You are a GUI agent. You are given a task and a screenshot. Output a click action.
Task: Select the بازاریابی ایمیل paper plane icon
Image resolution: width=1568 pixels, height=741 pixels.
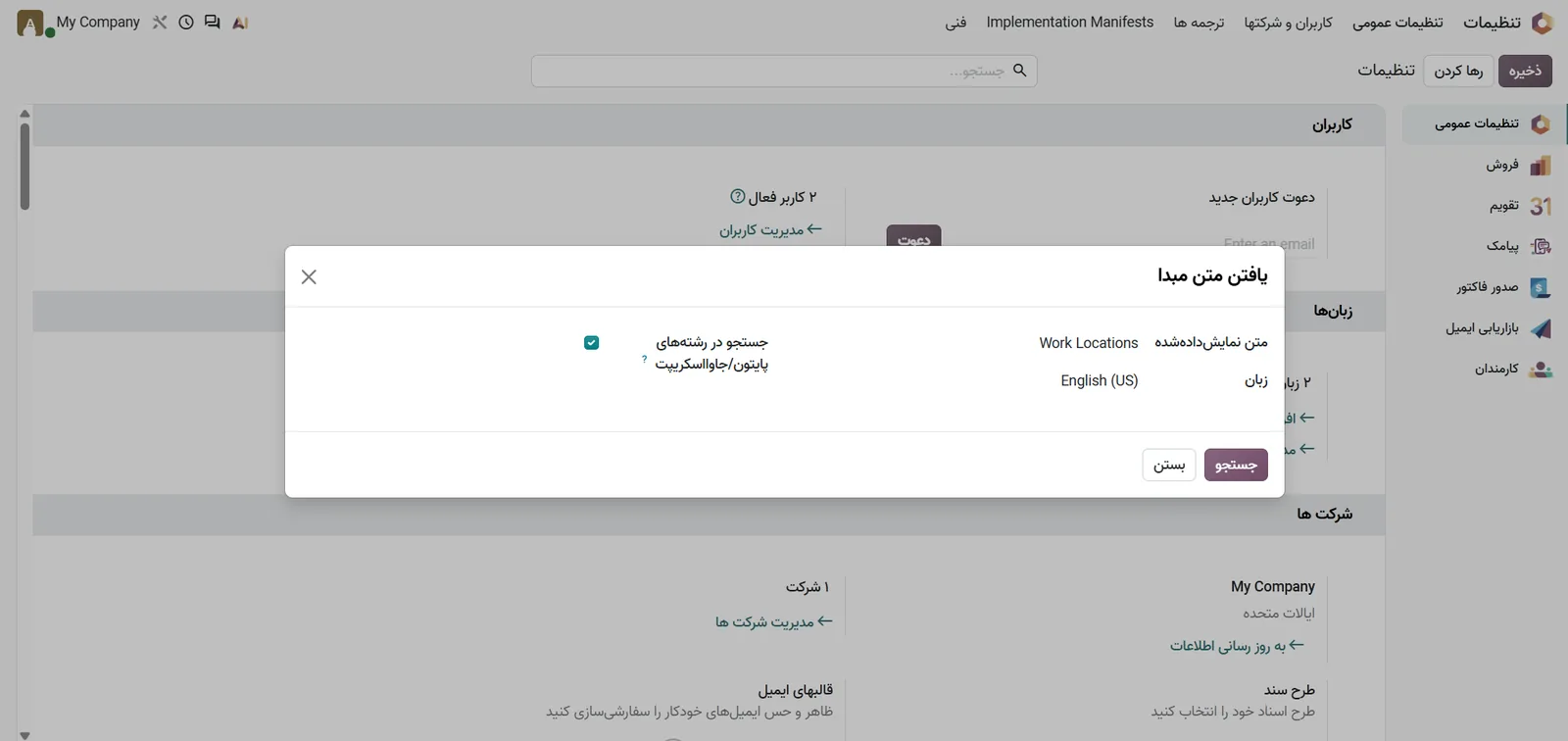tap(1541, 328)
